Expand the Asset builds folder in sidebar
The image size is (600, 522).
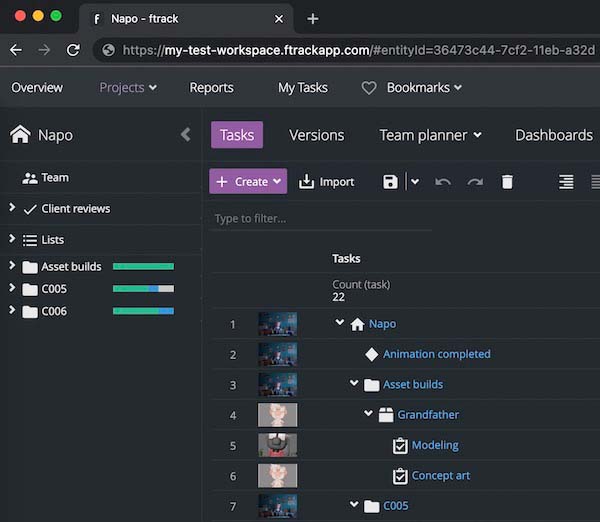click(x=12, y=266)
